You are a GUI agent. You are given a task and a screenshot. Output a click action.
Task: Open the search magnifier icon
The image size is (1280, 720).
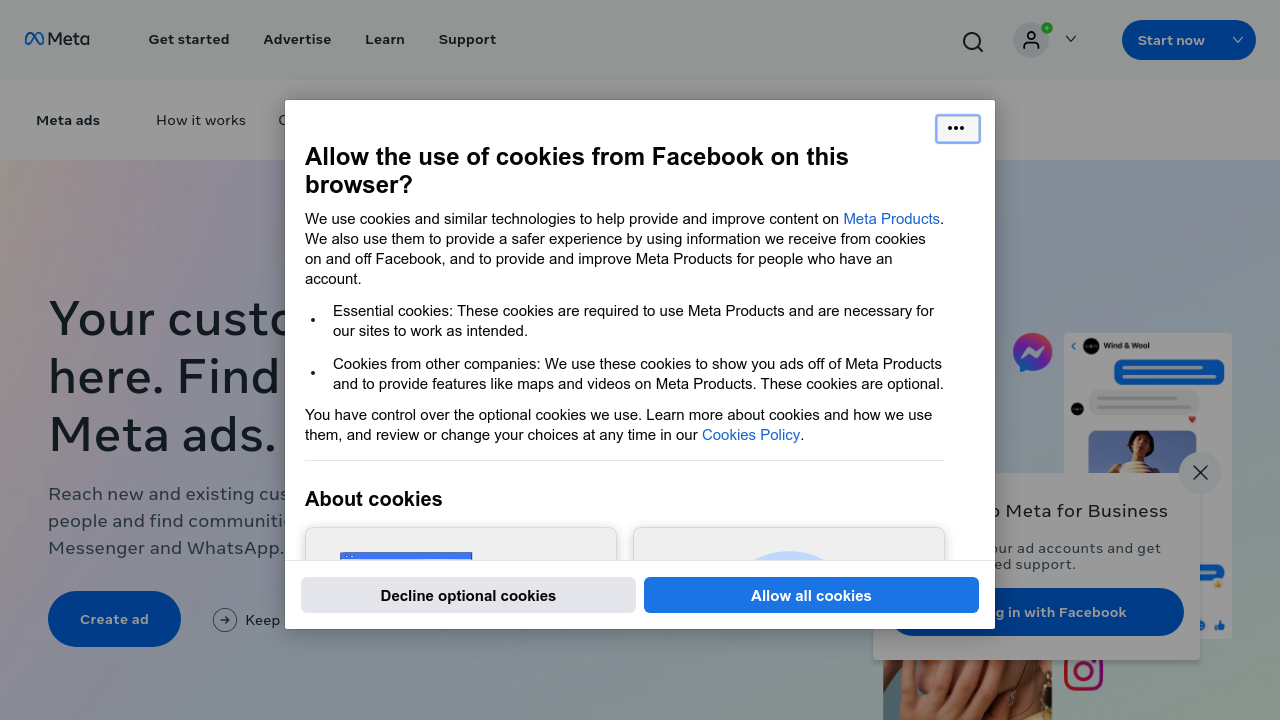click(972, 41)
